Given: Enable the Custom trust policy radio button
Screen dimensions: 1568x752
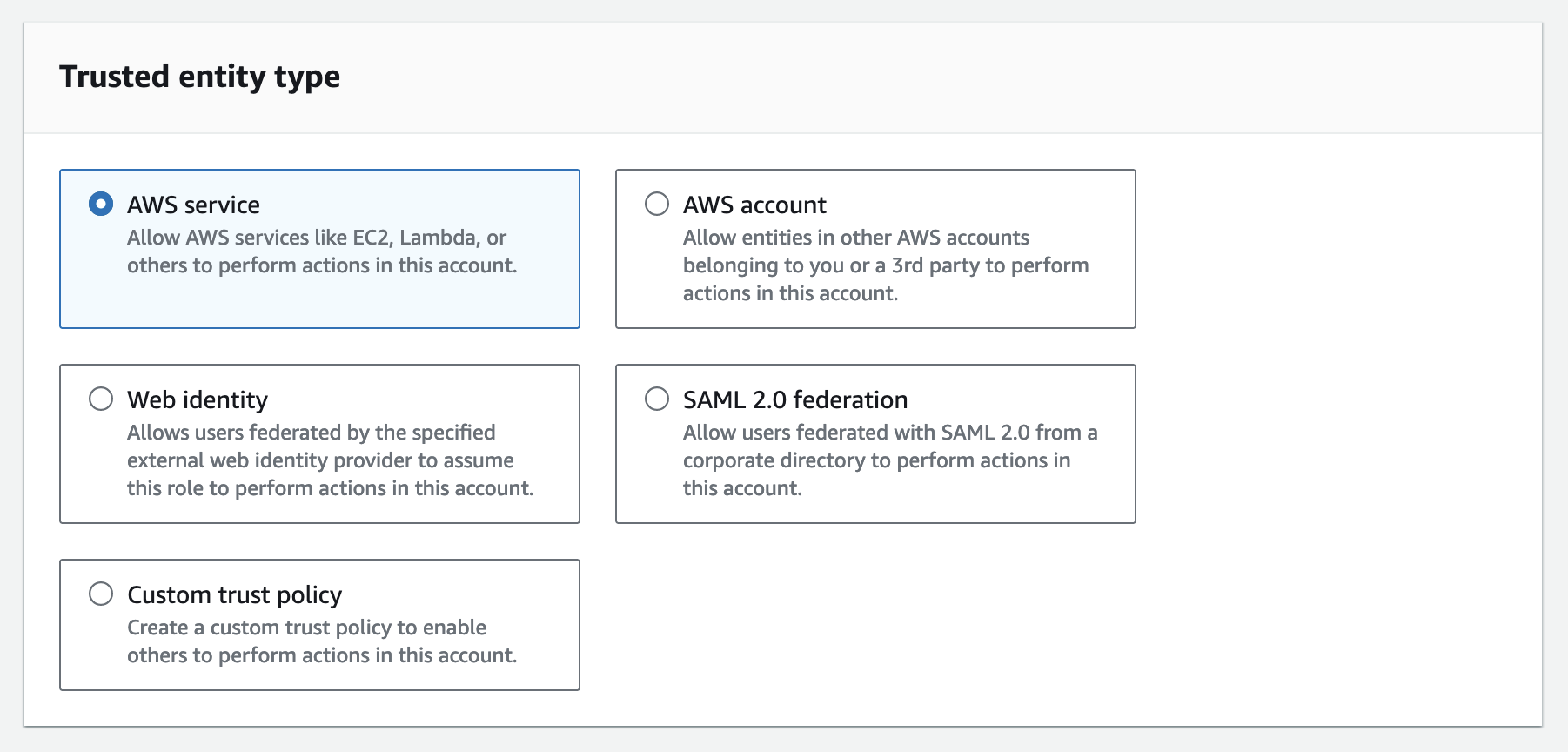Looking at the screenshot, I should [101, 594].
